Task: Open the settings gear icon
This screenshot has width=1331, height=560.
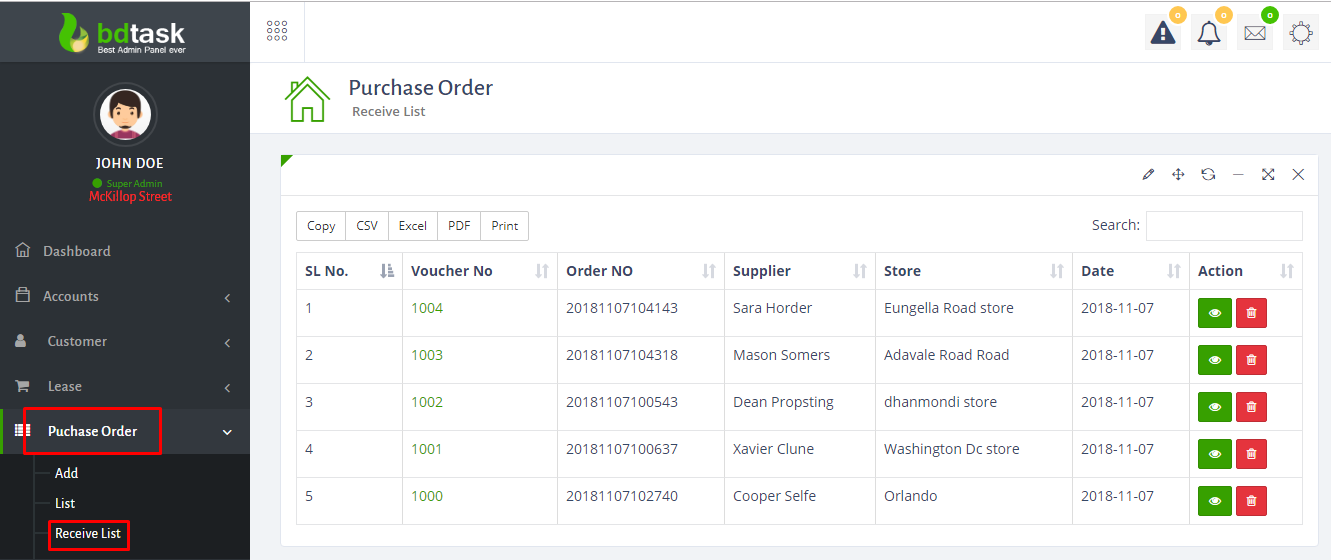Action: [1300, 33]
